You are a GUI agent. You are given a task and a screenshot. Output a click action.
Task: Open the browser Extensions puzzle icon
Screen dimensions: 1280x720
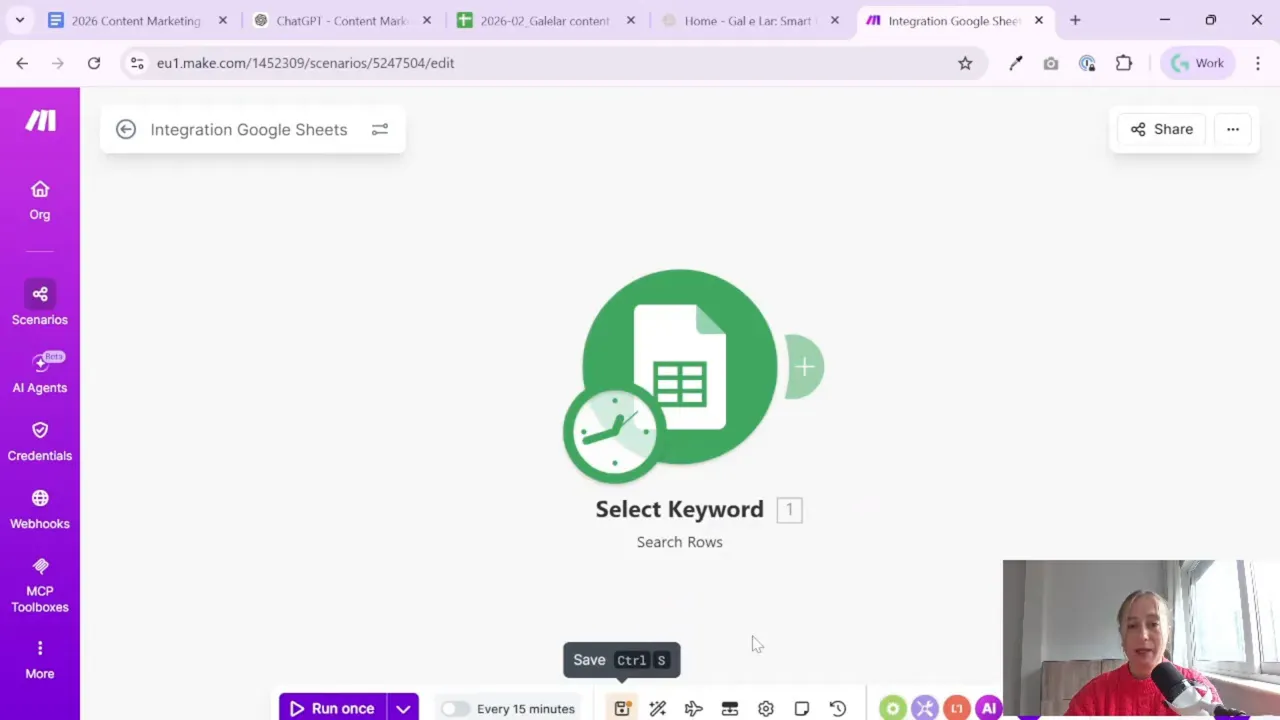click(x=1124, y=63)
